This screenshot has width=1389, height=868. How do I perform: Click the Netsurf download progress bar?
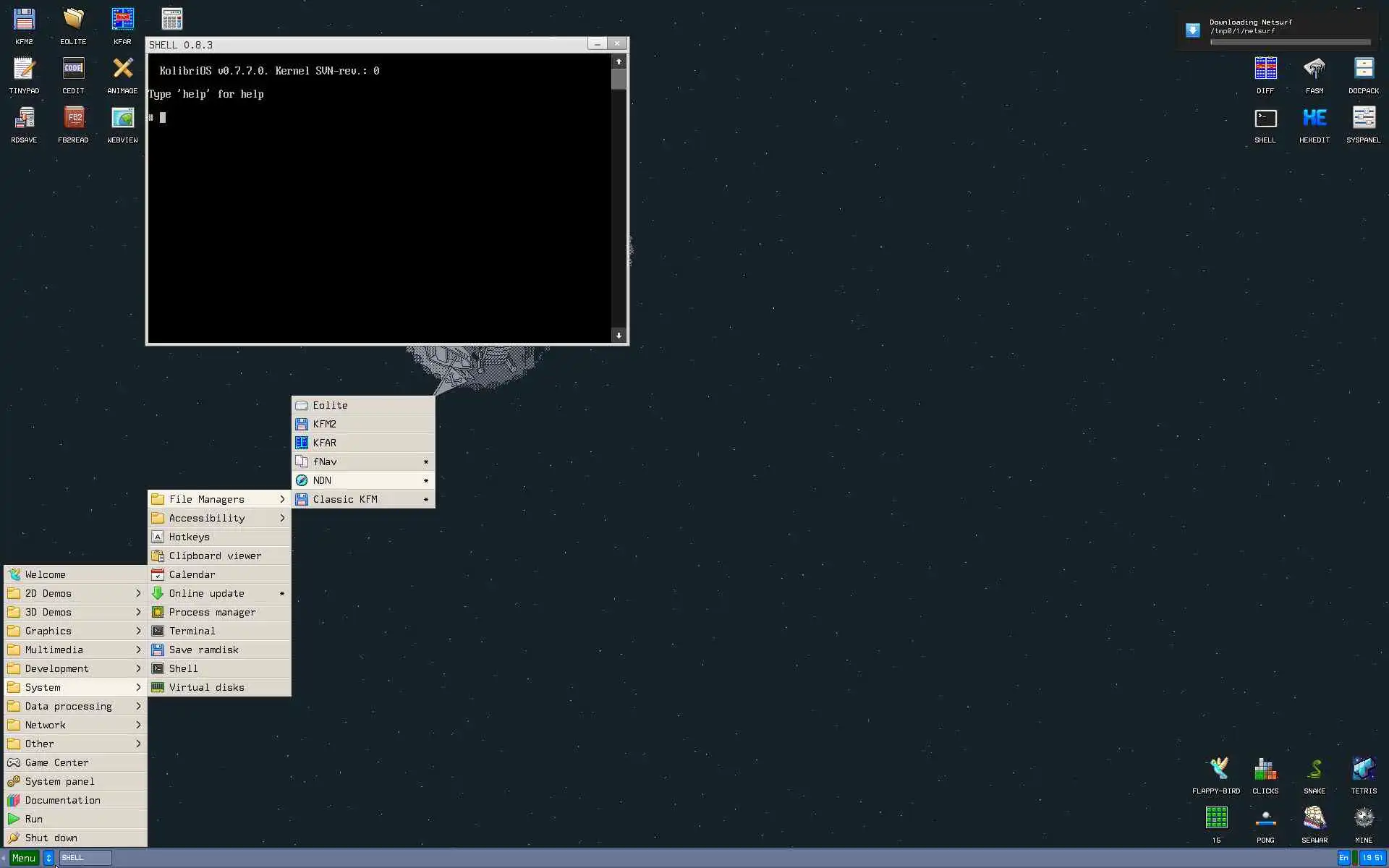pyautogui.click(x=1290, y=42)
